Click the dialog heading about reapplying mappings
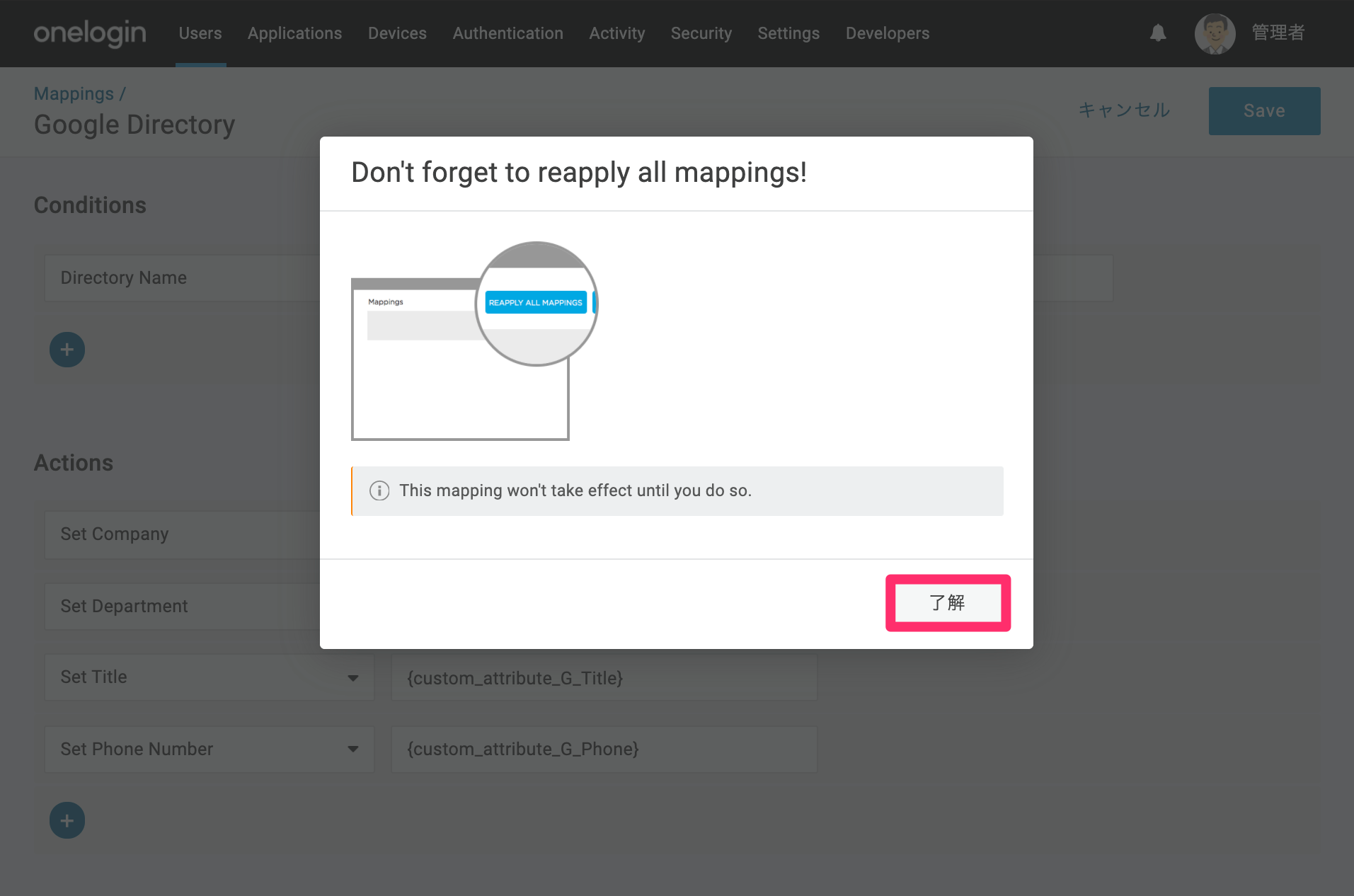The height and width of the screenshot is (896, 1354). [x=579, y=172]
